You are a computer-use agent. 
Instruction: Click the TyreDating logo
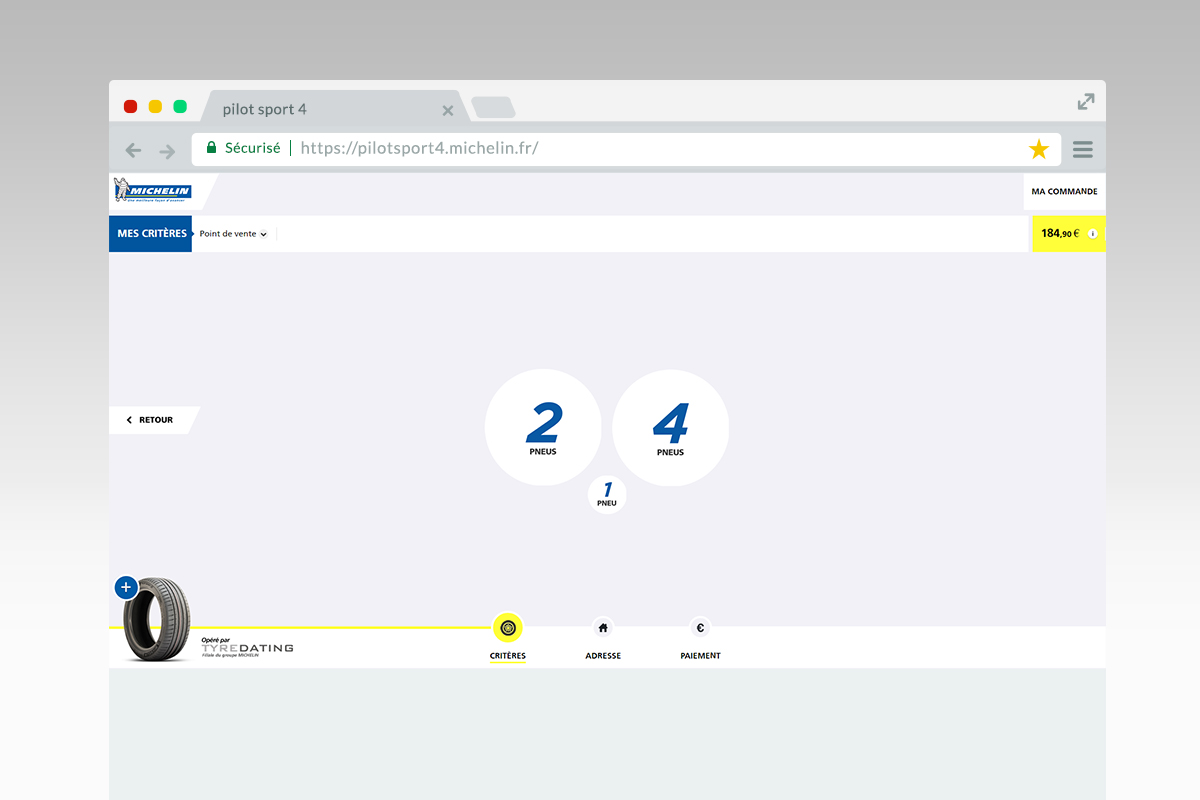(x=247, y=647)
